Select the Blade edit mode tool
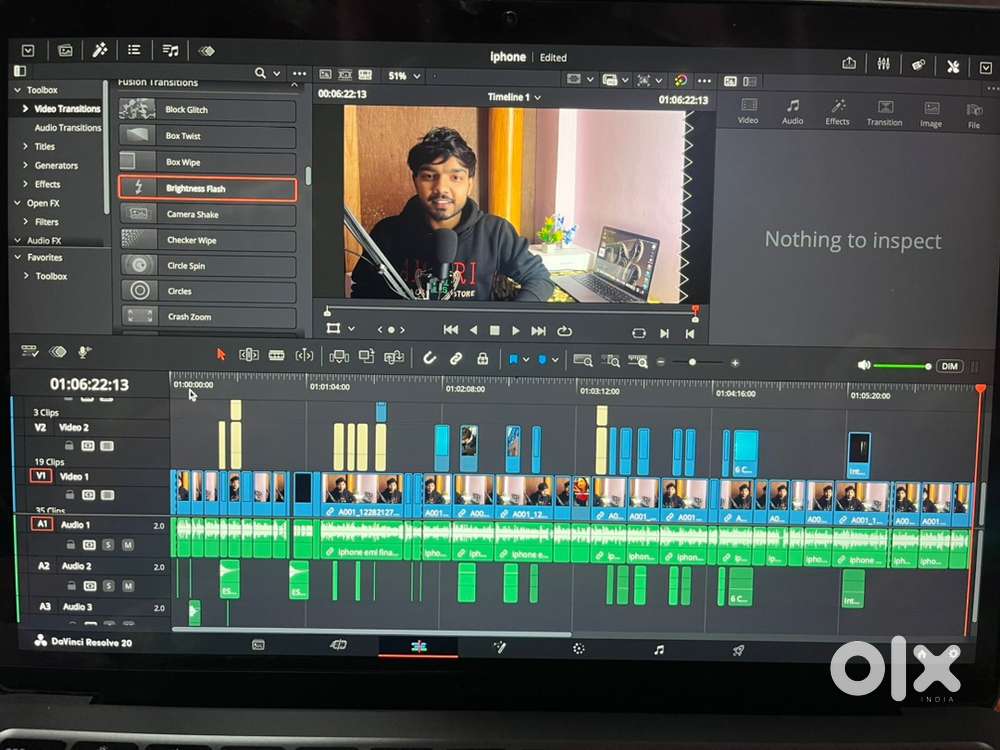The width and height of the screenshot is (1000, 750). (x=277, y=356)
